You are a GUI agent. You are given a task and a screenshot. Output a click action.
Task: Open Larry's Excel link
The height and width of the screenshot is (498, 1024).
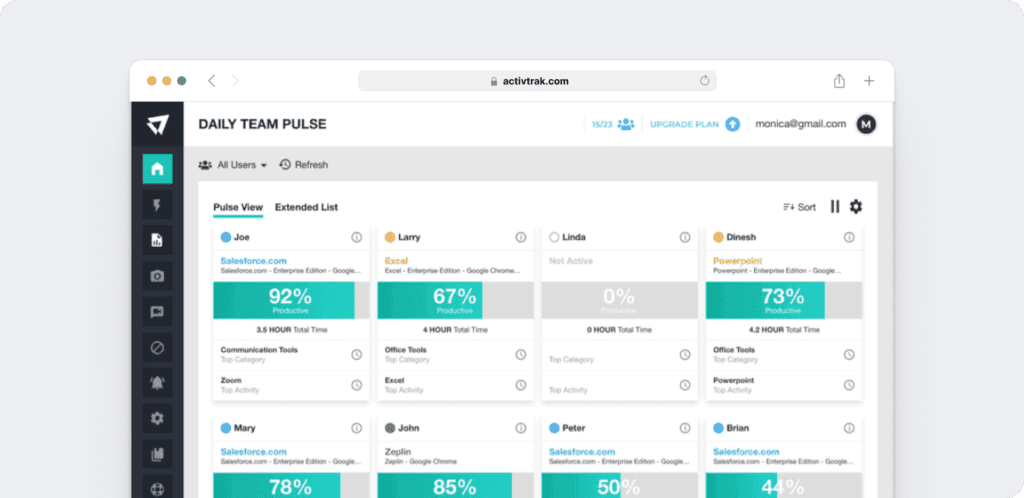pos(396,261)
